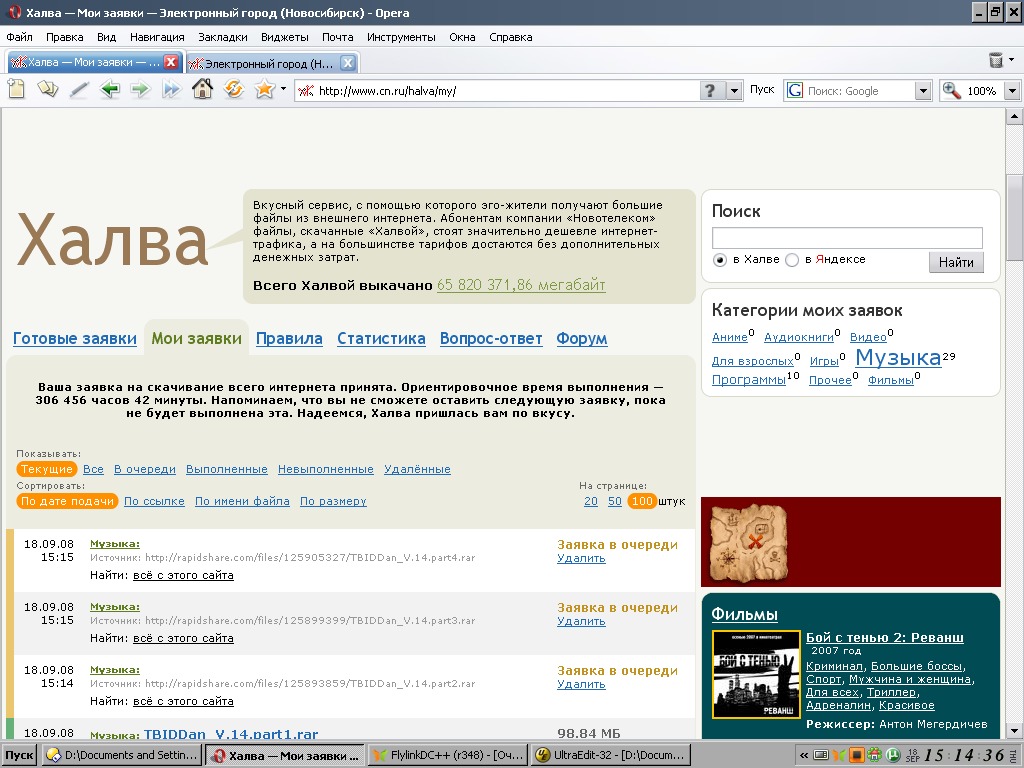This screenshot has width=1024, height=768.
Task: Switch to FlylinkDC++ taskbar window
Action: tap(449, 756)
